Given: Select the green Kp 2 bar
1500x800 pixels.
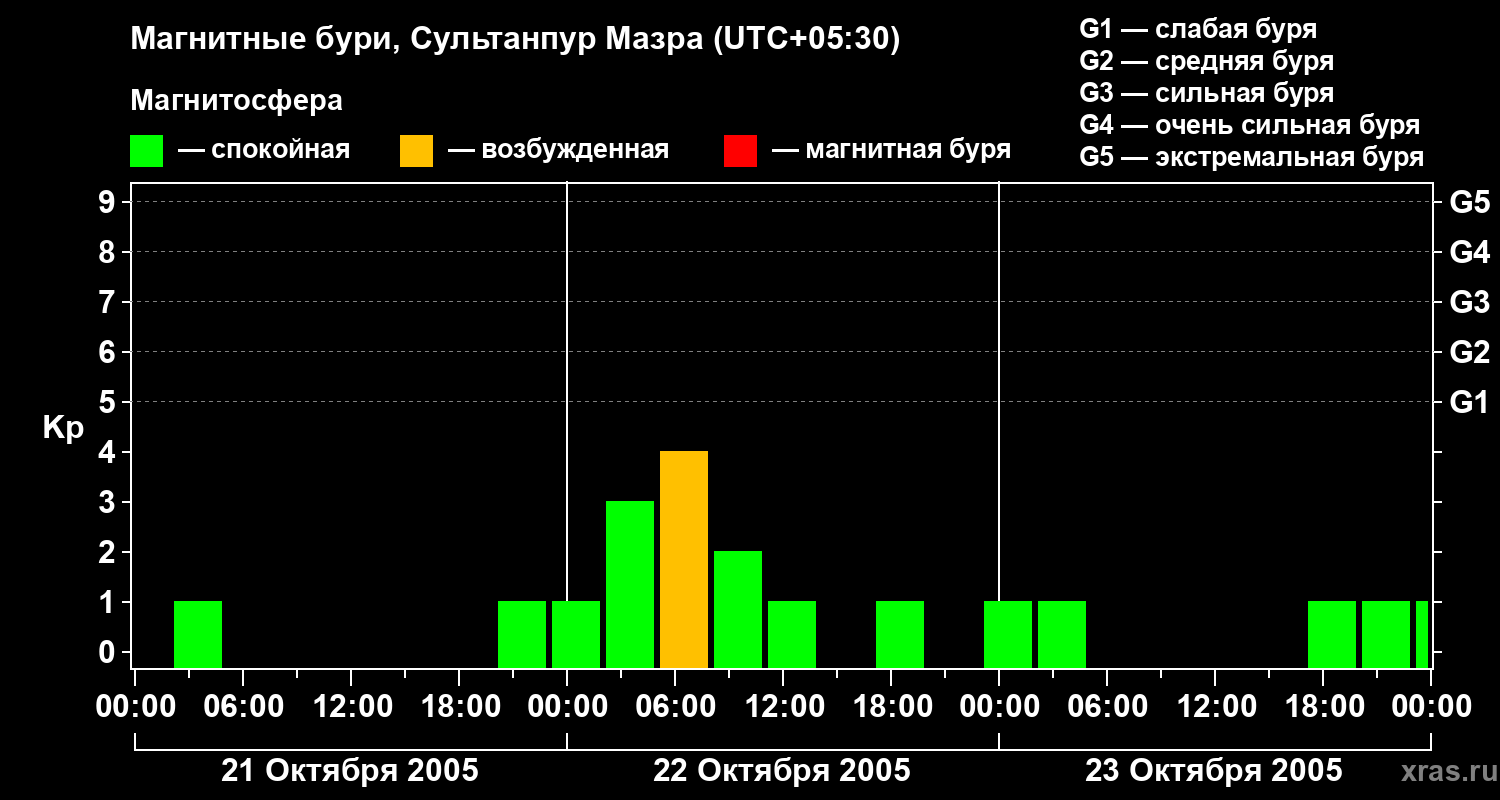Looking at the screenshot, I should click(738, 609).
